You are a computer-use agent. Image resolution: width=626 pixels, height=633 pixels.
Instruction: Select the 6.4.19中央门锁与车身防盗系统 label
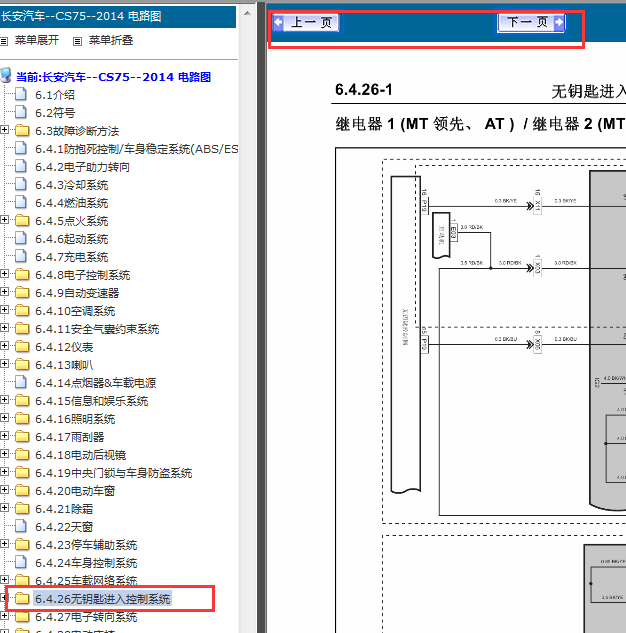coord(113,473)
